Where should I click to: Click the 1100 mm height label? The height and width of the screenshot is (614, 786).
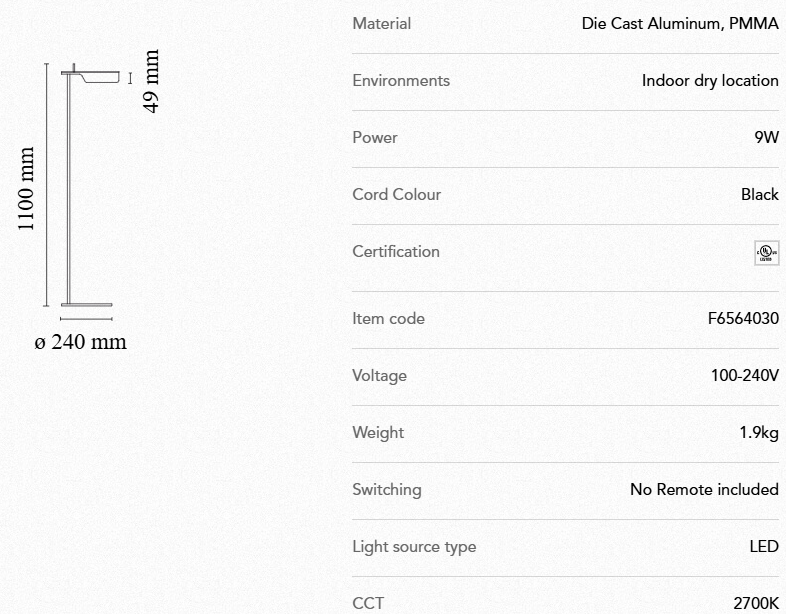26,189
